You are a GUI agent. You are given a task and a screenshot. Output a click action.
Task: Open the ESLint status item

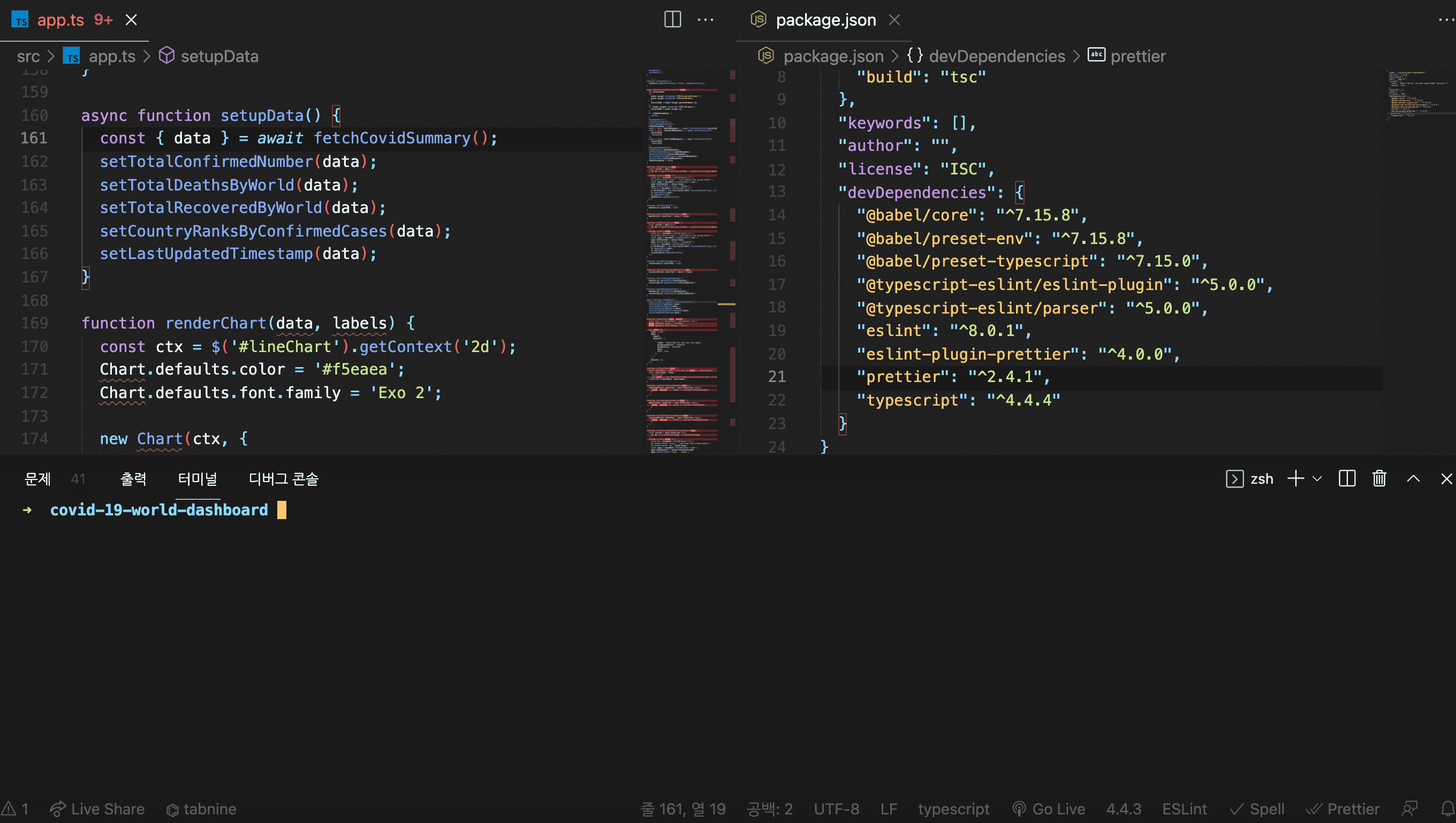[1184, 809]
